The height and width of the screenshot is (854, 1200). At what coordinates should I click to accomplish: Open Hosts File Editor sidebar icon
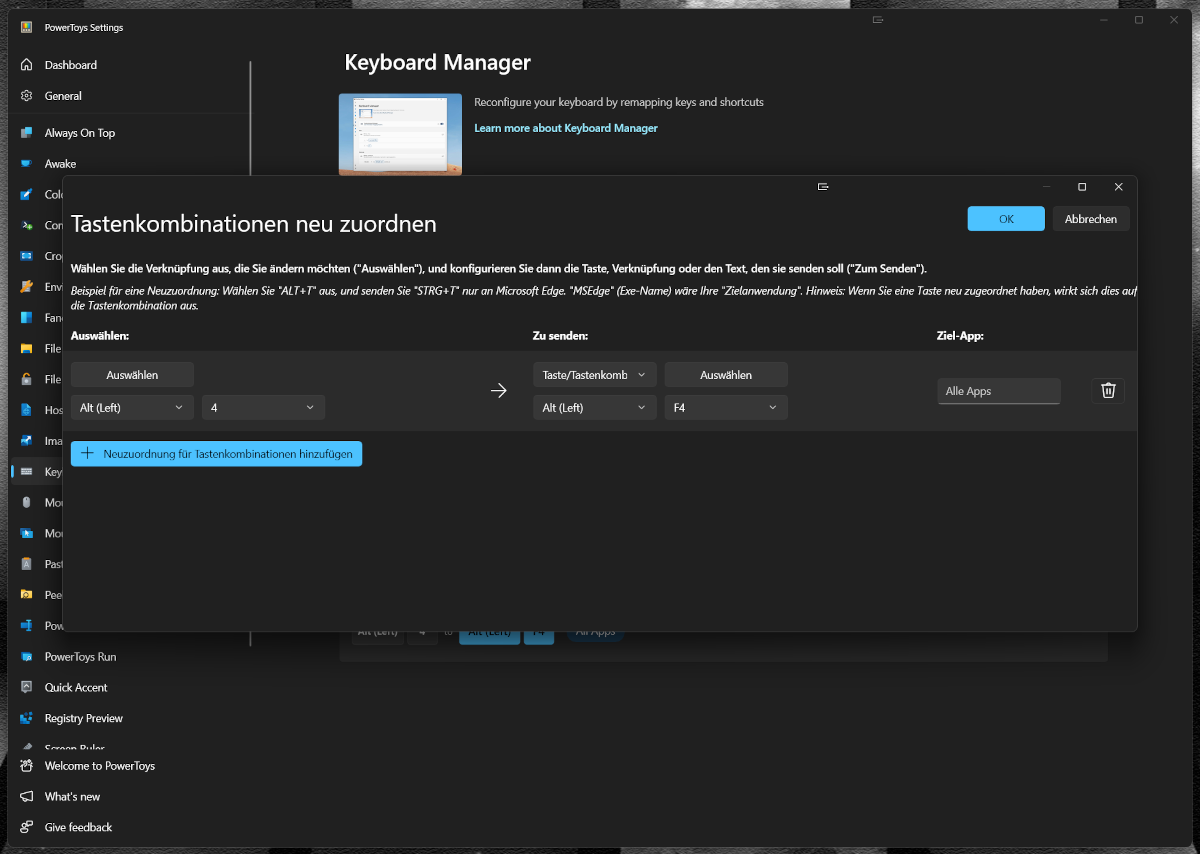click(27, 410)
